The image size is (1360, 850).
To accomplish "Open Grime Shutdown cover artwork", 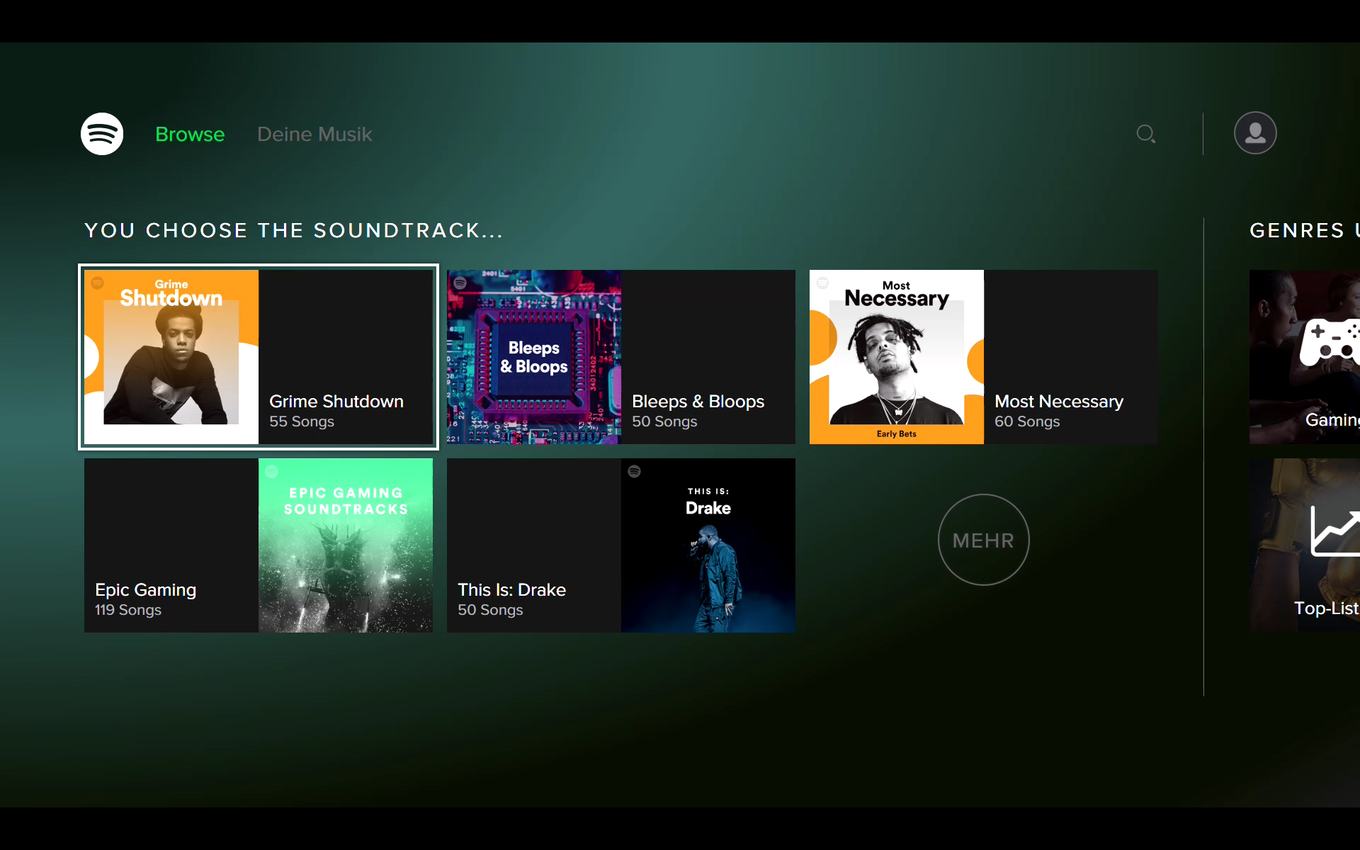I will (172, 357).
